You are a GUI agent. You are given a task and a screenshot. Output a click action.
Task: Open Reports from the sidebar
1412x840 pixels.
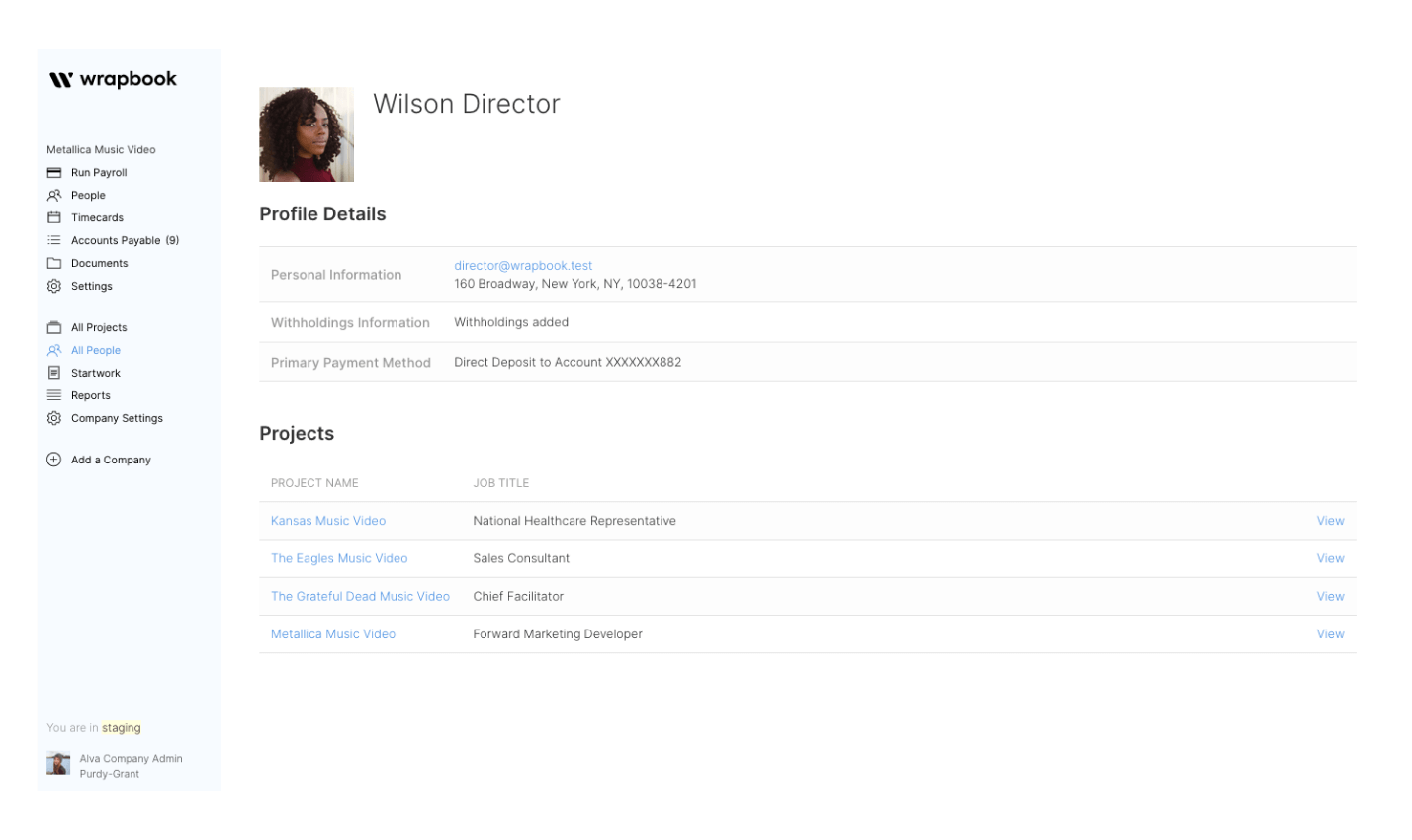click(x=91, y=396)
